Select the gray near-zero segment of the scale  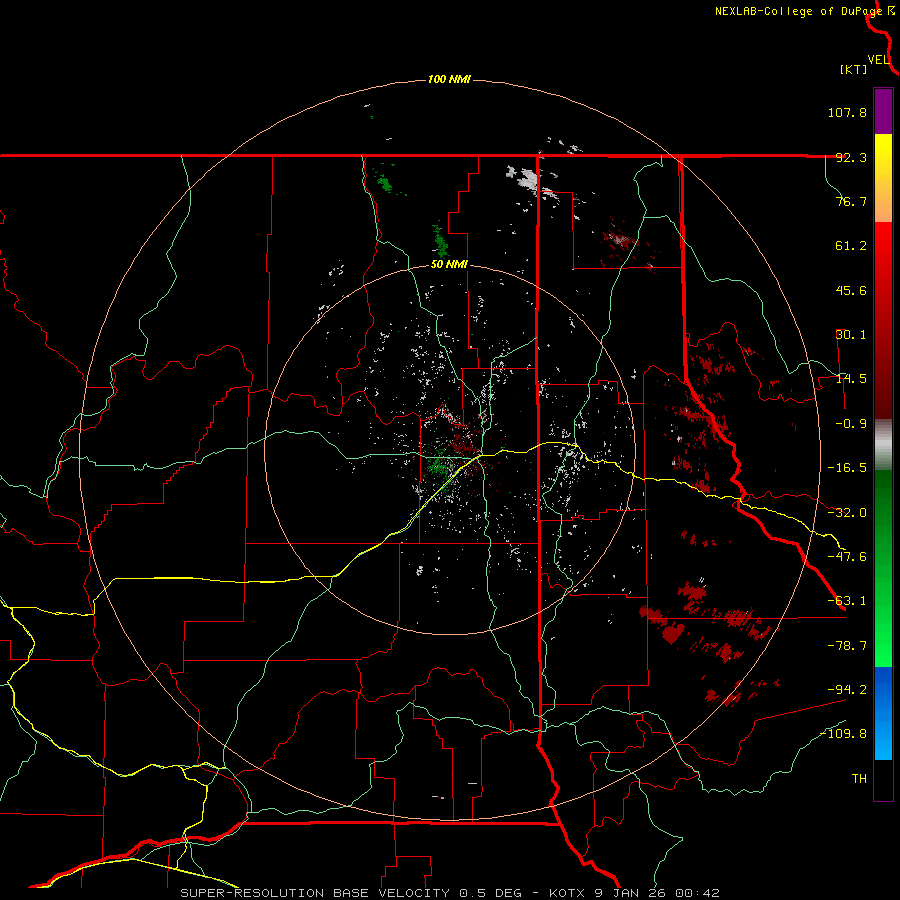(883, 445)
